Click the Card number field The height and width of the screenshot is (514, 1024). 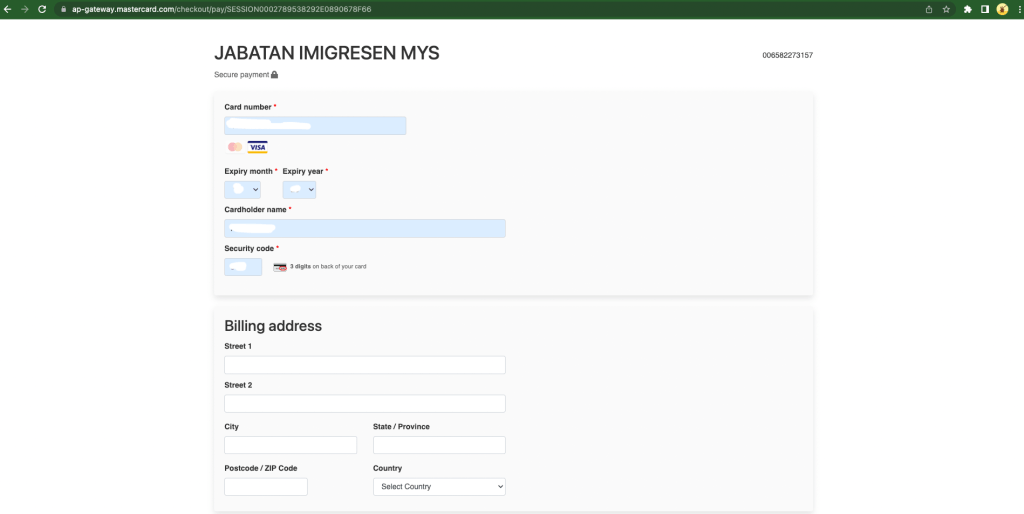[315, 125]
